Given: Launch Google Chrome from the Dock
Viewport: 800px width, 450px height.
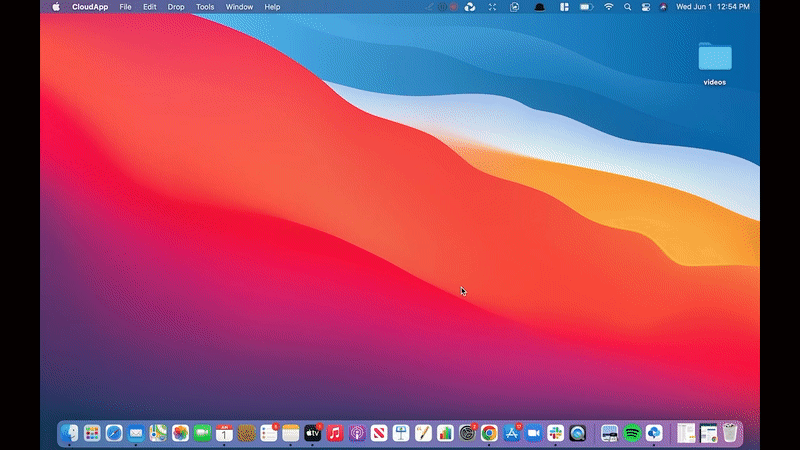Looking at the screenshot, I should (x=489, y=433).
